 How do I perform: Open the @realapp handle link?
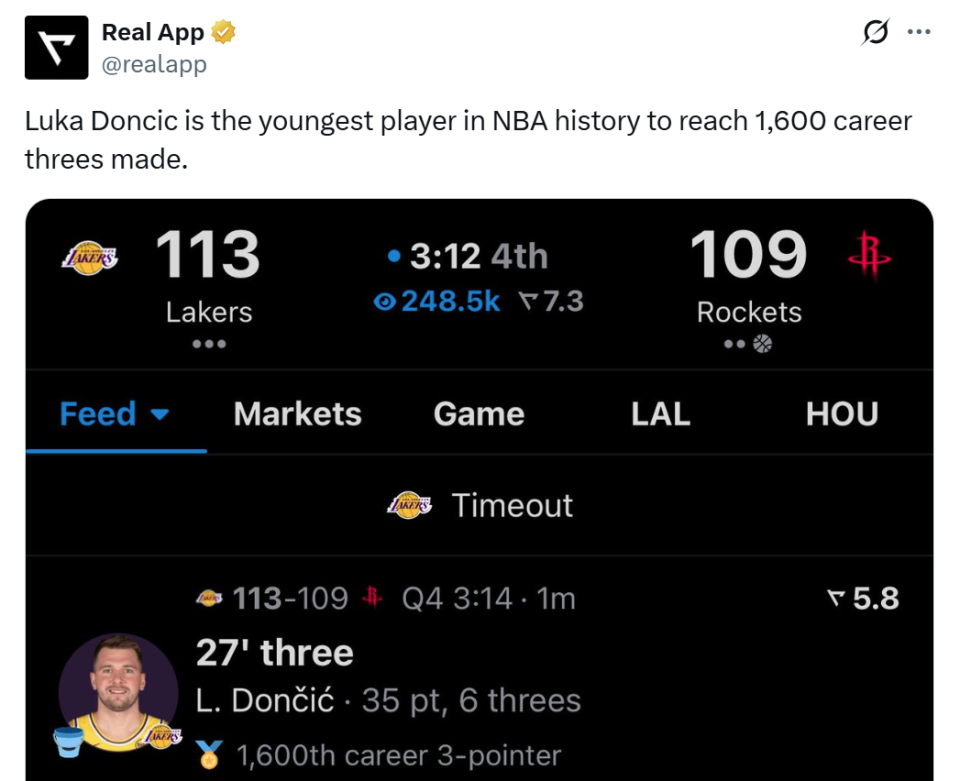tap(154, 64)
